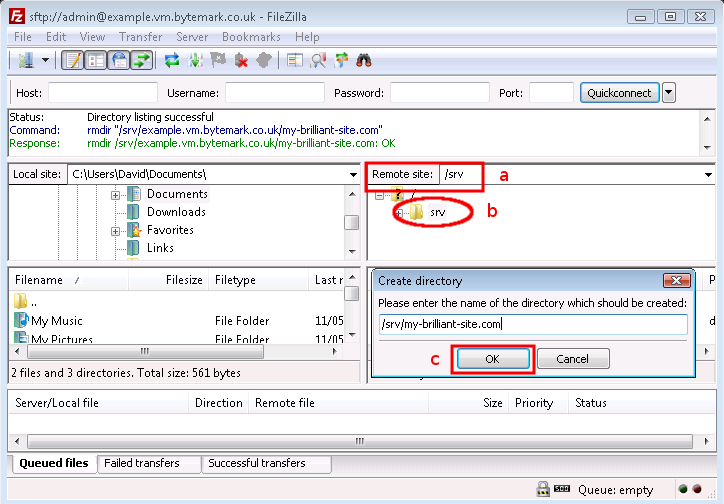Expand the srv remote folder node
The height and width of the screenshot is (504, 724).
[399, 213]
